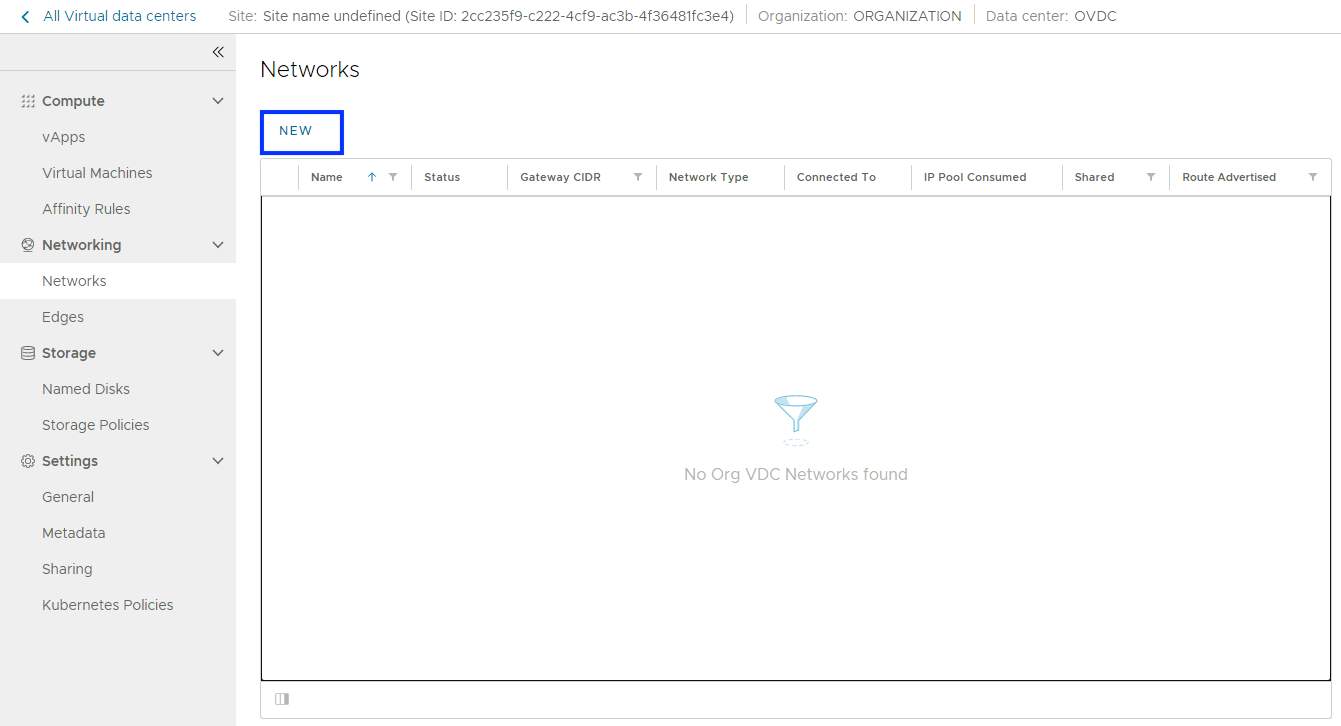This screenshot has width=1341, height=726.
Task: Collapse the Settings section chevron
Action: pos(218,461)
